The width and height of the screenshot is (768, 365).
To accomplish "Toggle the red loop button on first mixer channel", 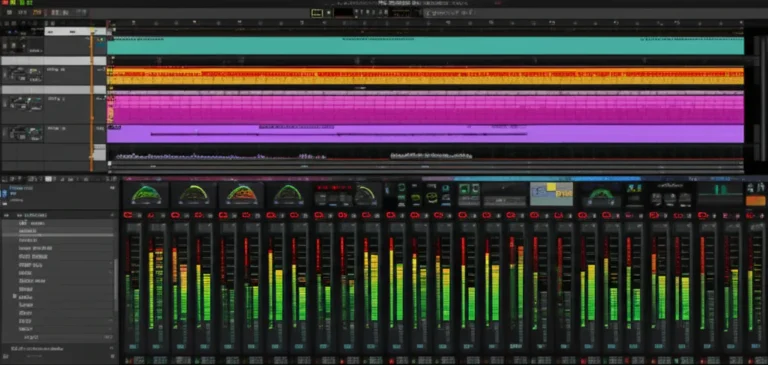I will click(x=128, y=215).
